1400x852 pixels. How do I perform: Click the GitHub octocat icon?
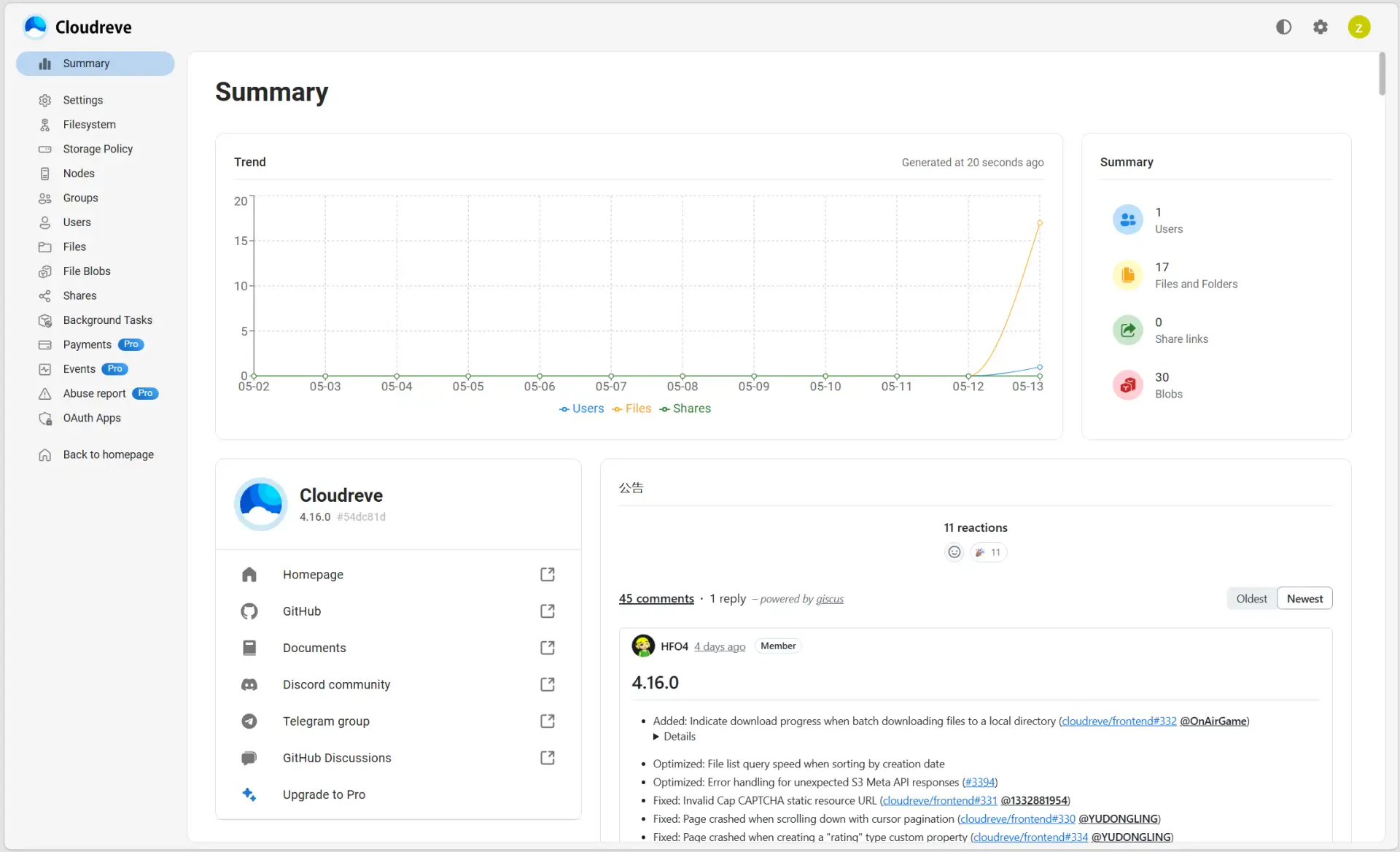coord(249,611)
